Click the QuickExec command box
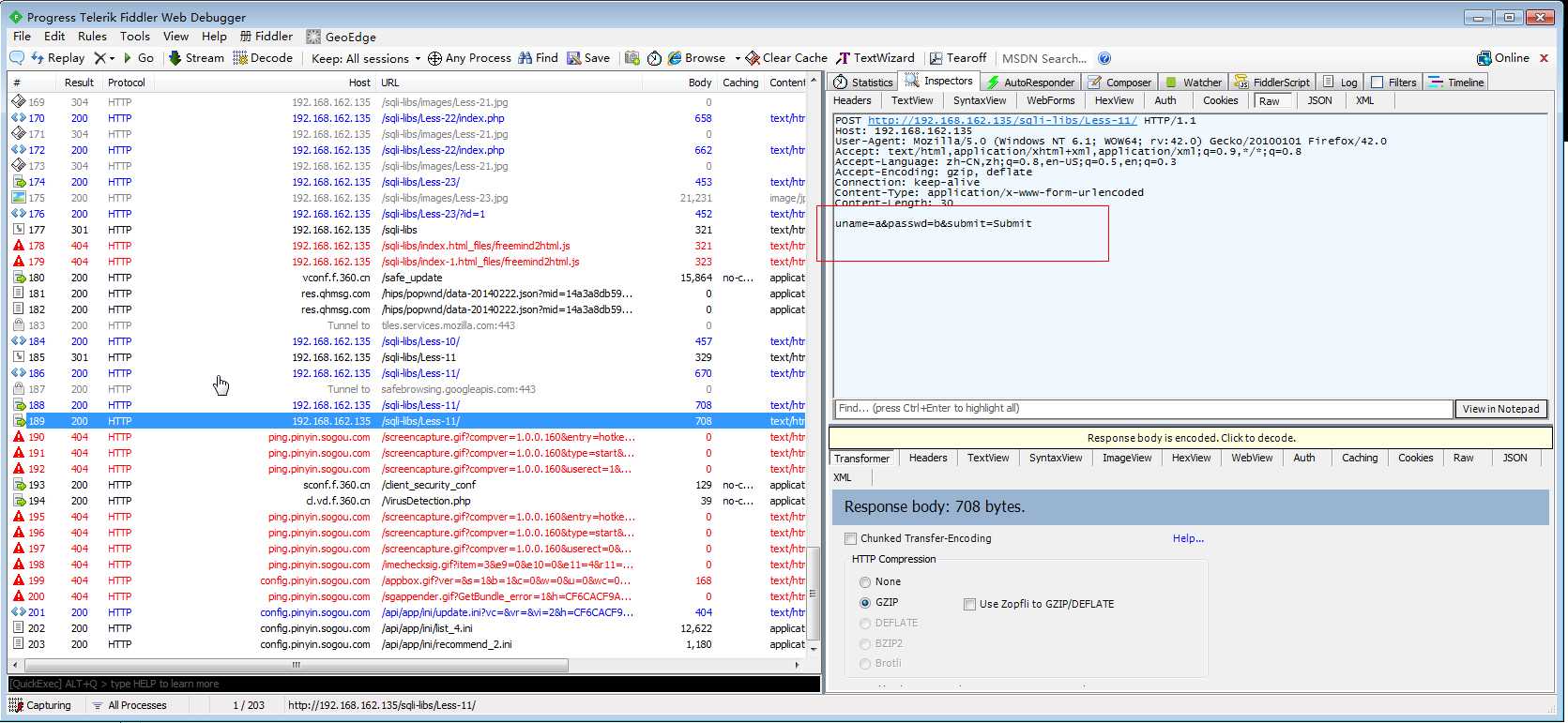 click(414, 684)
